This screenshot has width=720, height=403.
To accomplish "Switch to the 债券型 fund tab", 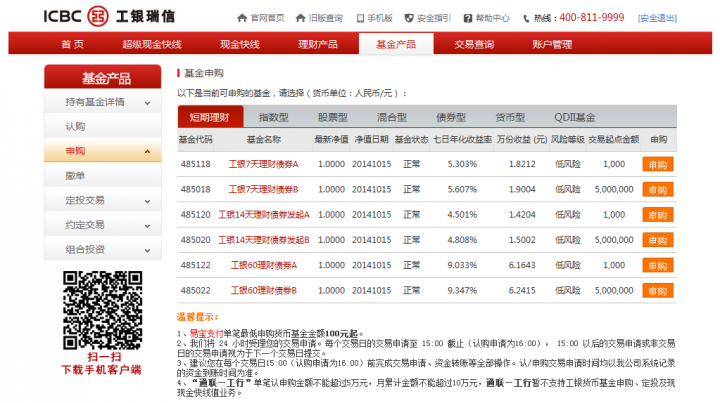I will coord(451,117).
